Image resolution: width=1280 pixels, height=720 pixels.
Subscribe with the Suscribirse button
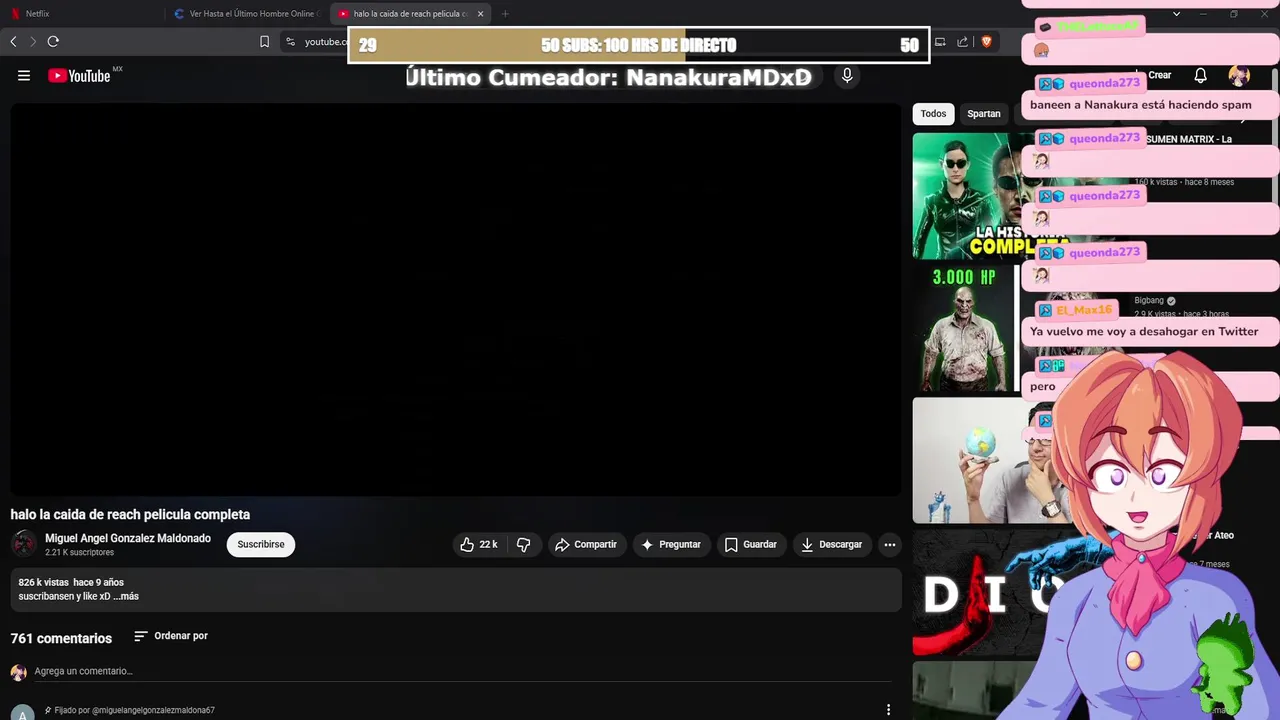pyautogui.click(x=261, y=545)
